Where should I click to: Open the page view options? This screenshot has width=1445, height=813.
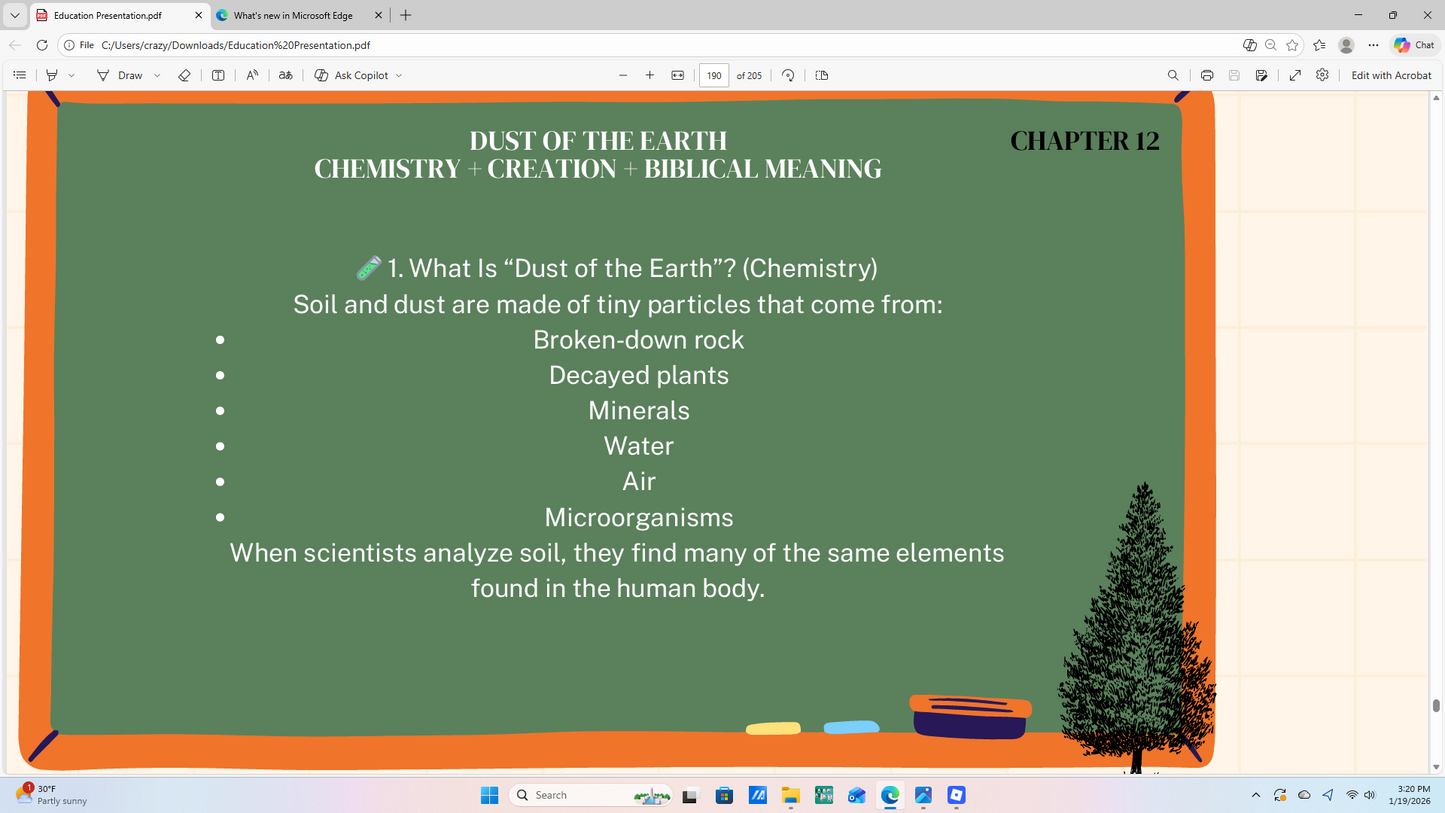click(822, 75)
